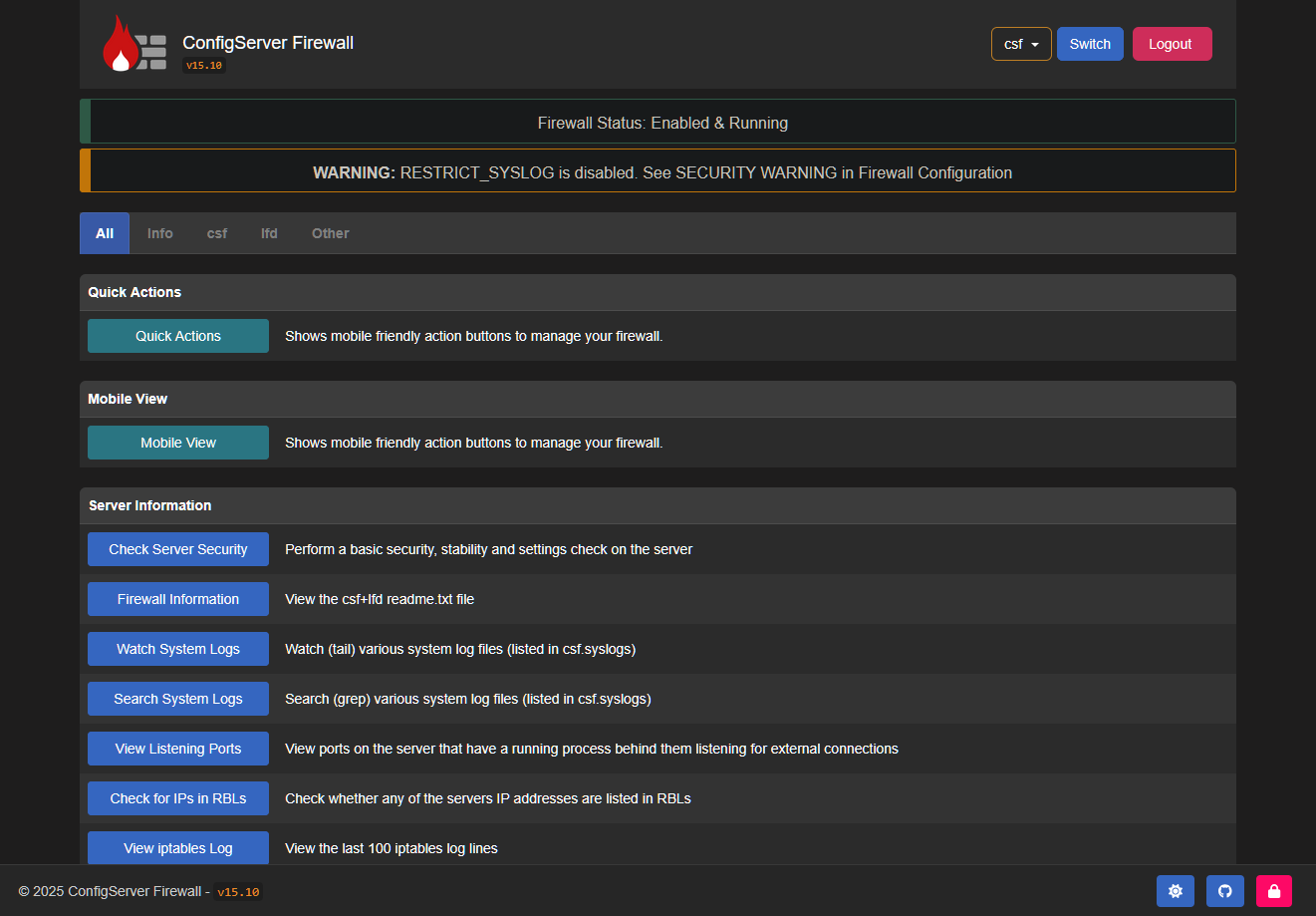Open the GitHub icon in footer
The width and height of the screenshot is (1316, 916).
coord(1225,891)
